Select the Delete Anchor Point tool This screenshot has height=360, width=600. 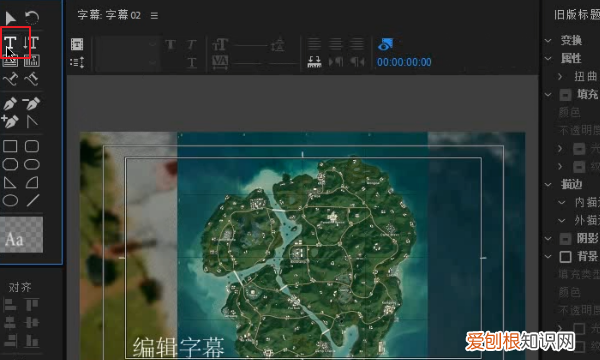coord(32,103)
